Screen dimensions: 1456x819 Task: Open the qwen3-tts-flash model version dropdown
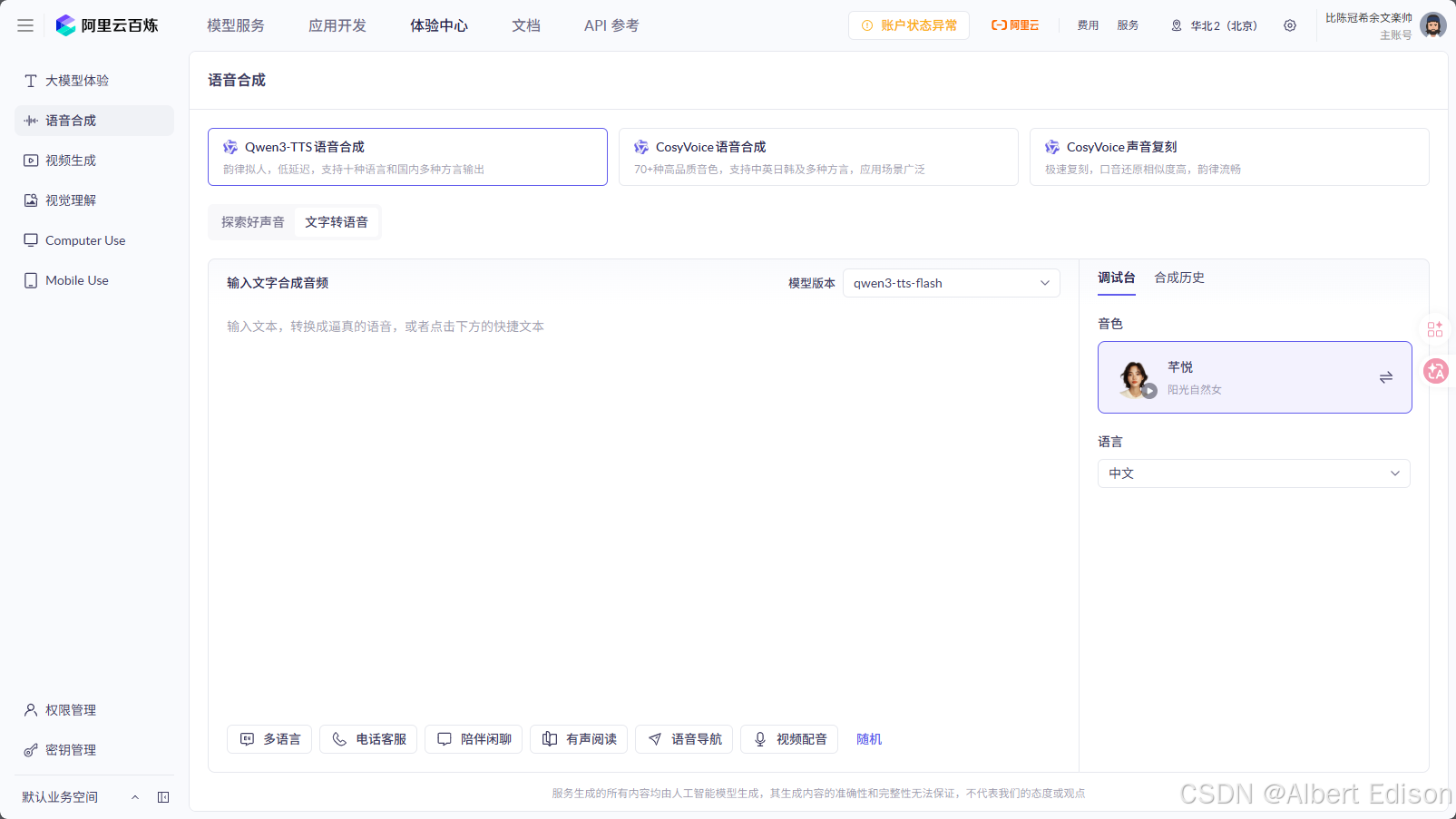(951, 282)
